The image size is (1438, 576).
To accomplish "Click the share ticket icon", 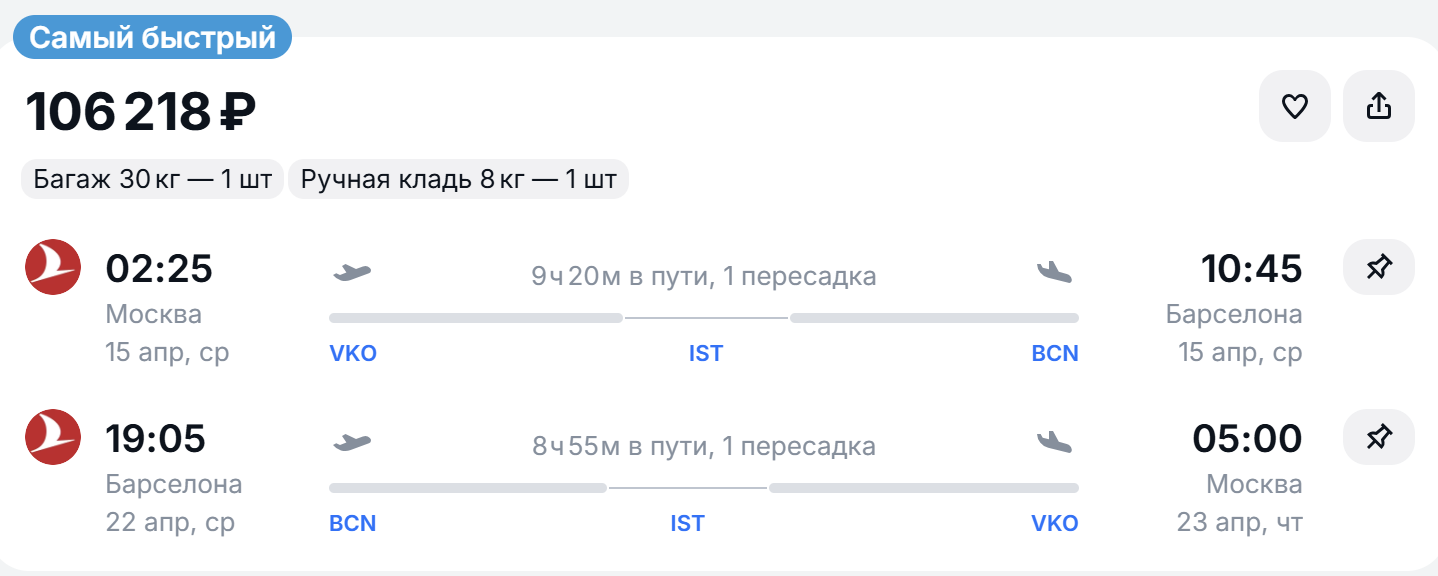I will (1378, 106).
